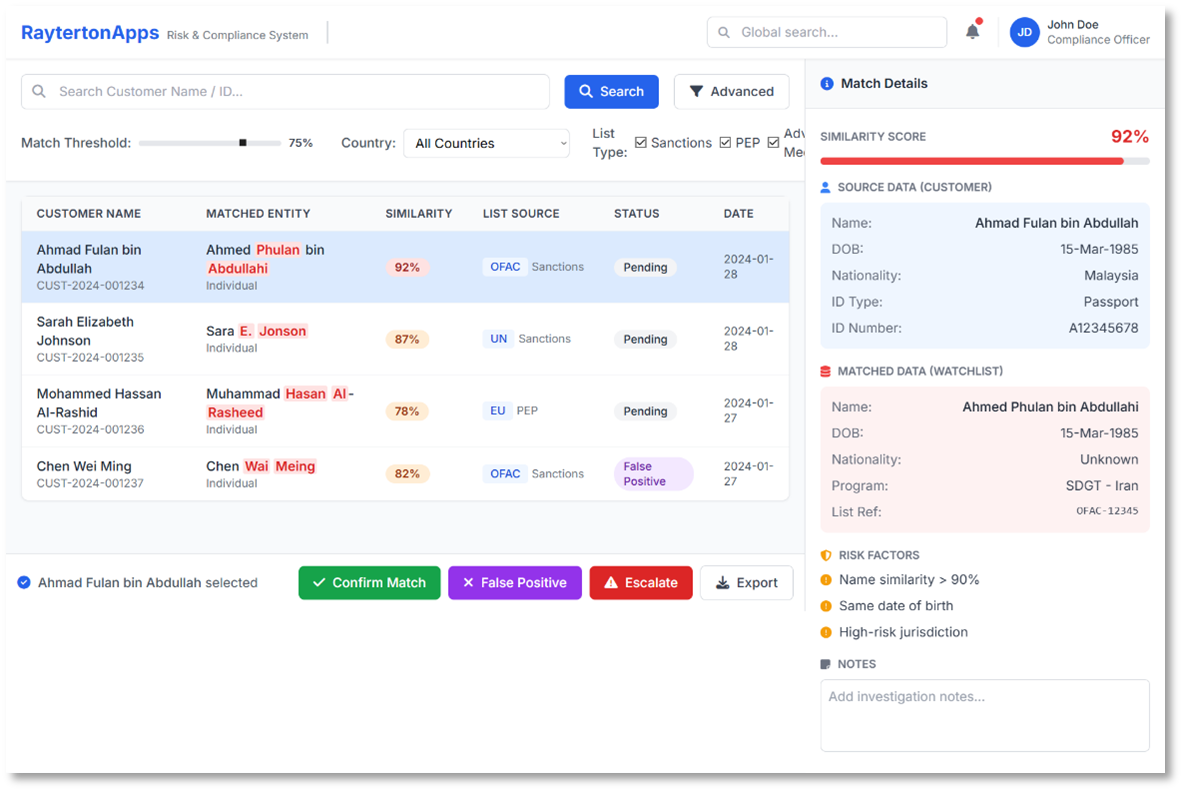The width and height of the screenshot is (1184, 792).
Task: Click the Match Threshold slider handle
Action: (243, 143)
